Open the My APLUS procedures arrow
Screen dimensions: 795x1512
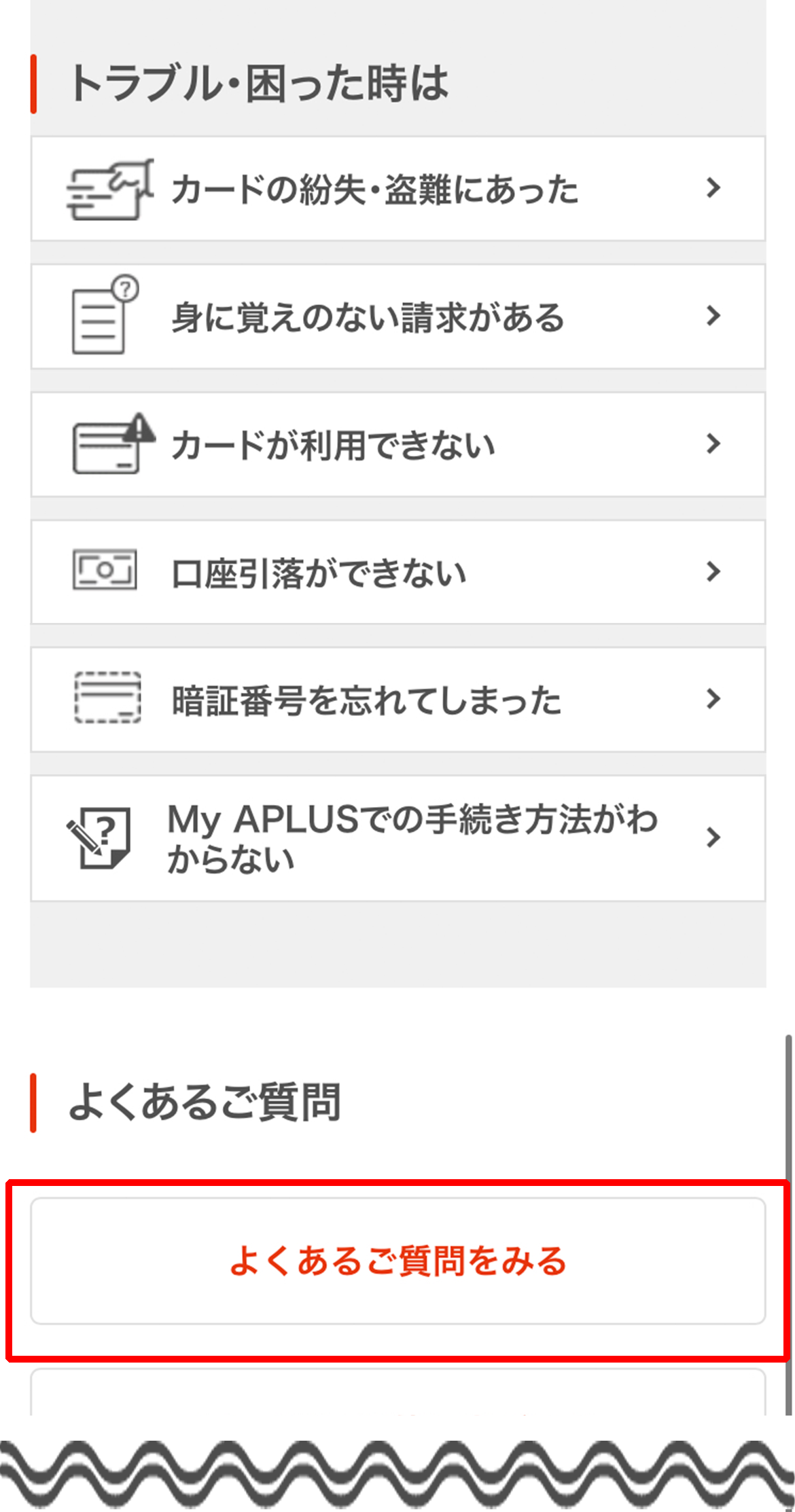tap(713, 838)
